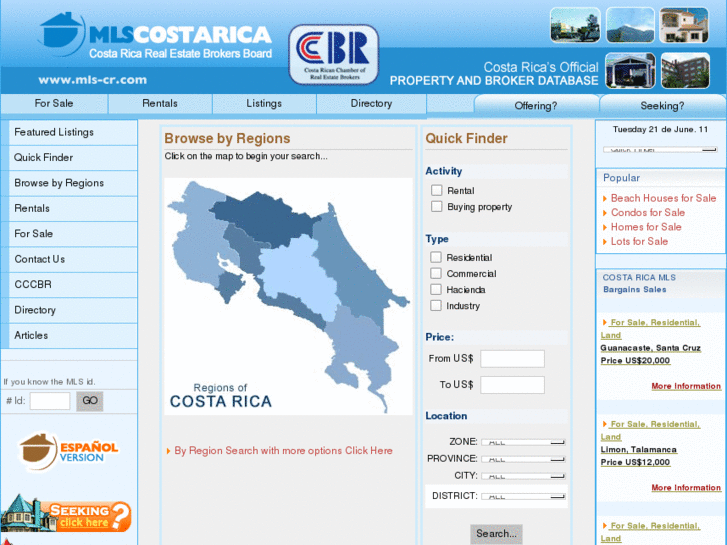
Task: Open Homes for Sale link
Action: point(646,227)
